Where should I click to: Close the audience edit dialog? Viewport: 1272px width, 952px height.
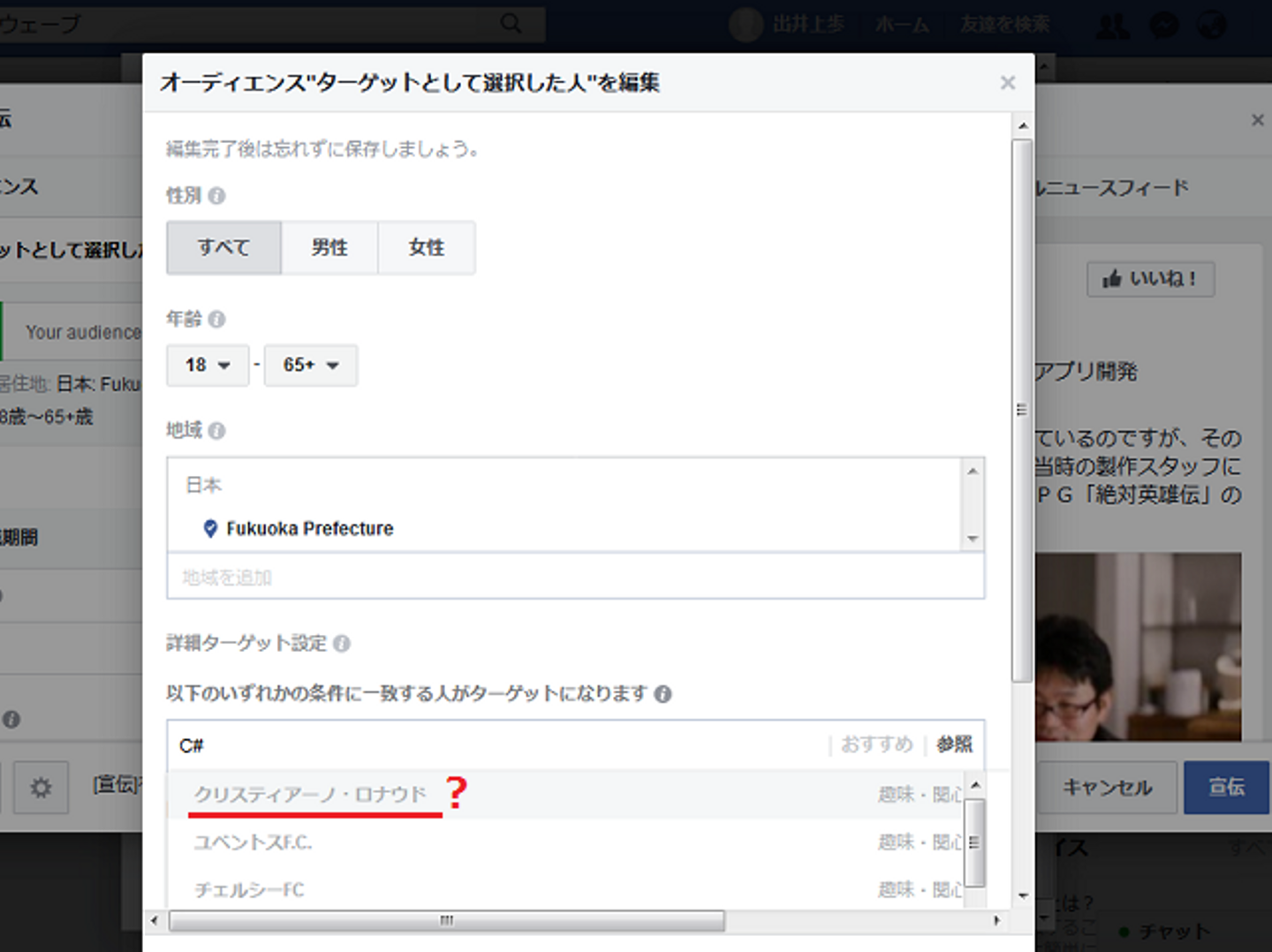coord(1007,83)
